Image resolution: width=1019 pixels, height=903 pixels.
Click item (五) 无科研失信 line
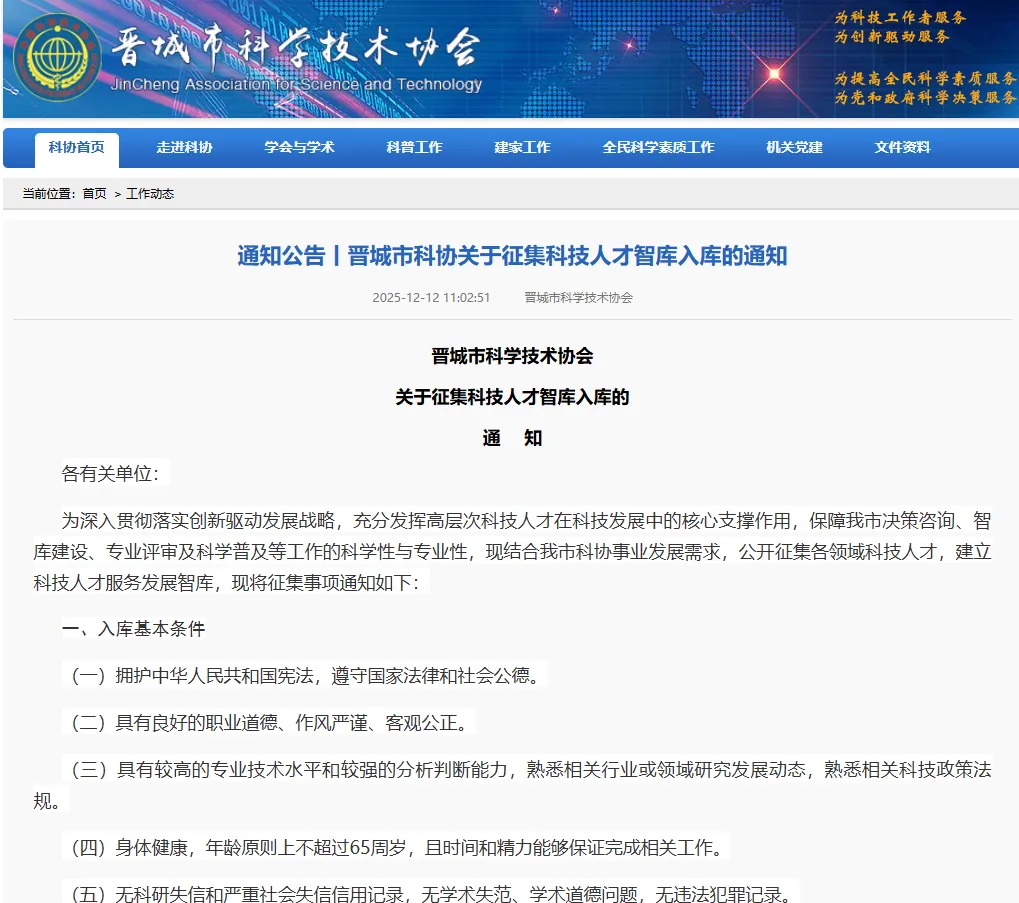pos(432,893)
